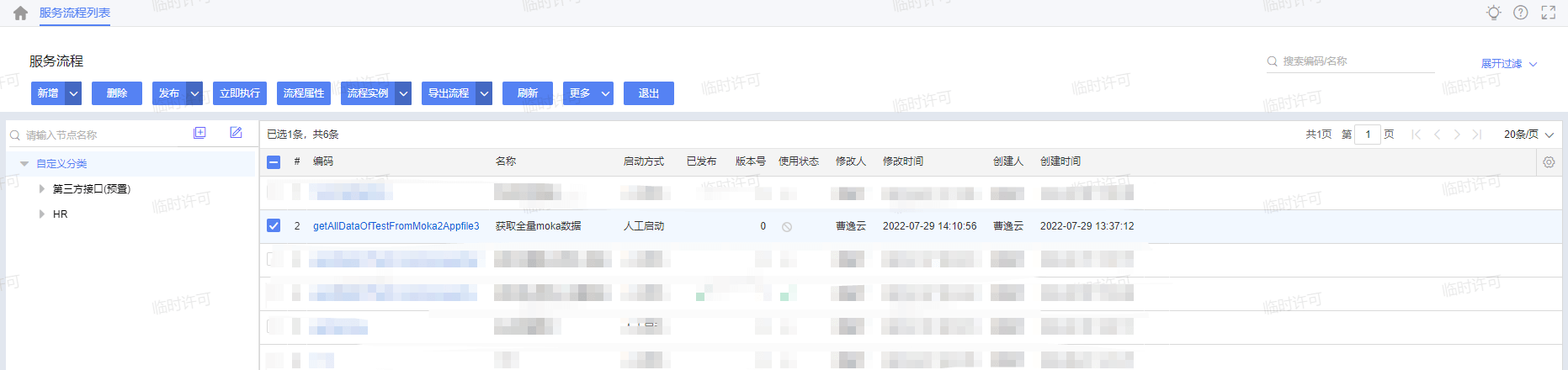Image resolution: width=1568 pixels, height=370 pixels.
Task: Click the 立即执行 button
Action: click(240, 93)
